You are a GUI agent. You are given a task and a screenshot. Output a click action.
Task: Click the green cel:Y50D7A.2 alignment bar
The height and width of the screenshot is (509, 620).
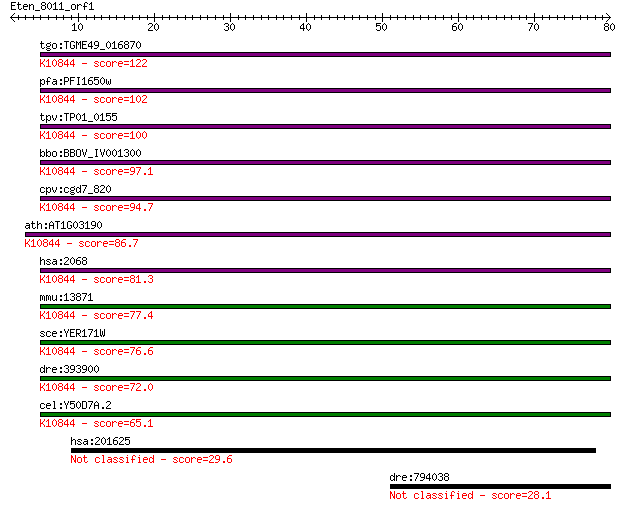tap(325, 414)
